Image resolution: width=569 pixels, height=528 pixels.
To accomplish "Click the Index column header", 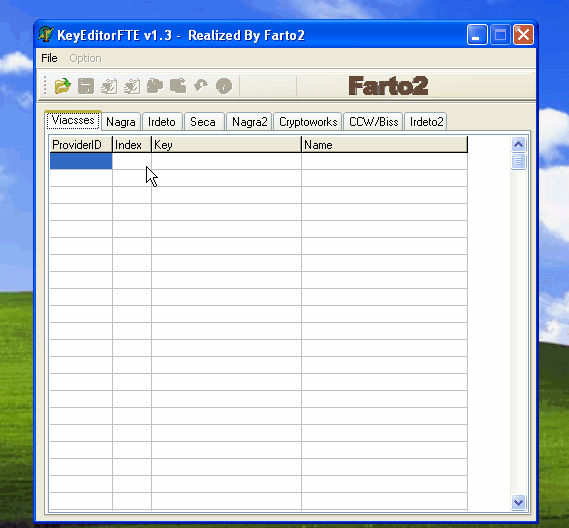I will (x=132, y=145).
